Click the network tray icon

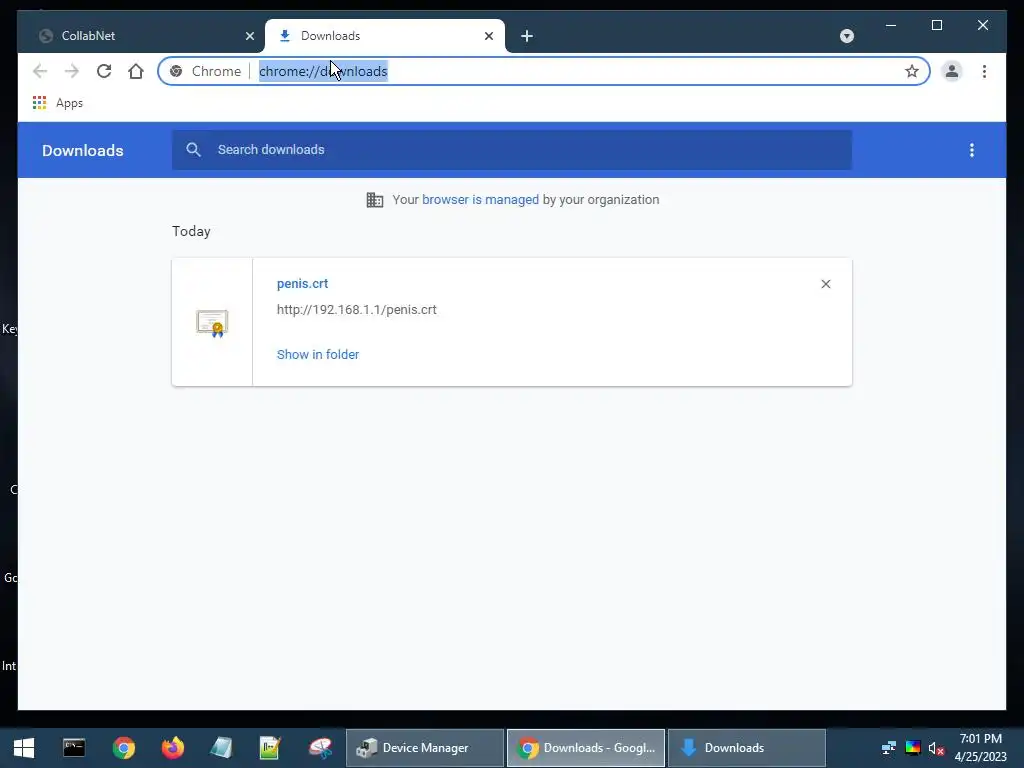pos(888,748)
